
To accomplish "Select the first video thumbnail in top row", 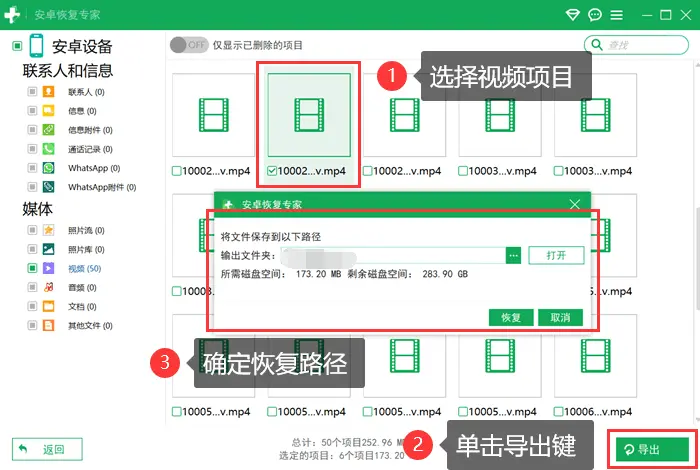I will (x=213, y=115).
